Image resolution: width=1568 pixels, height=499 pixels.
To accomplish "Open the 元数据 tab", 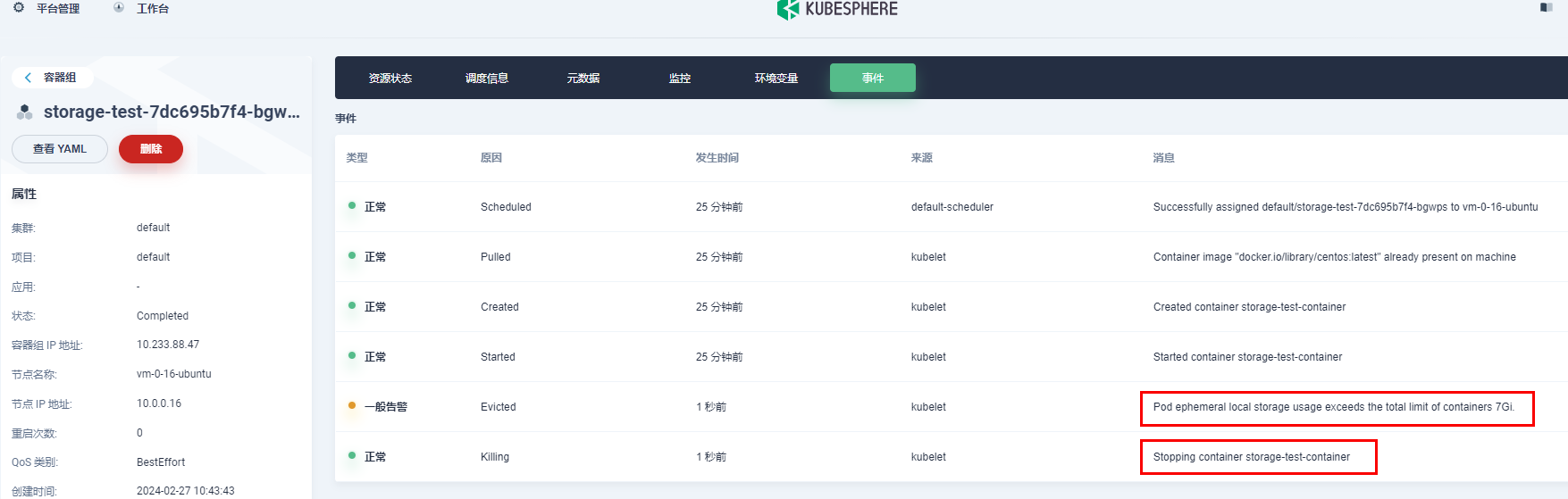I will [x=583, y=79].
